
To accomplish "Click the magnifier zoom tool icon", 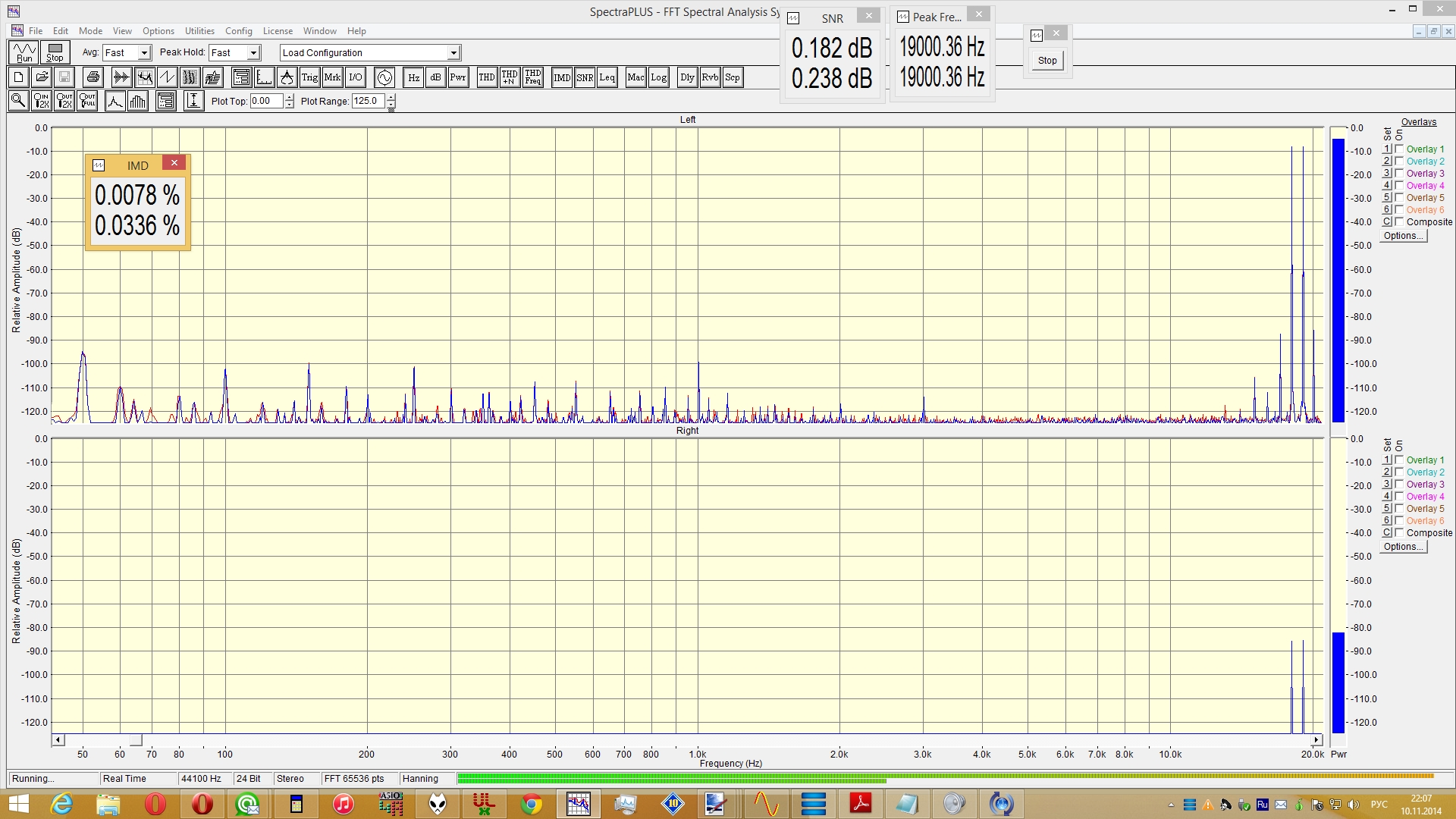I will pos(18,101).
